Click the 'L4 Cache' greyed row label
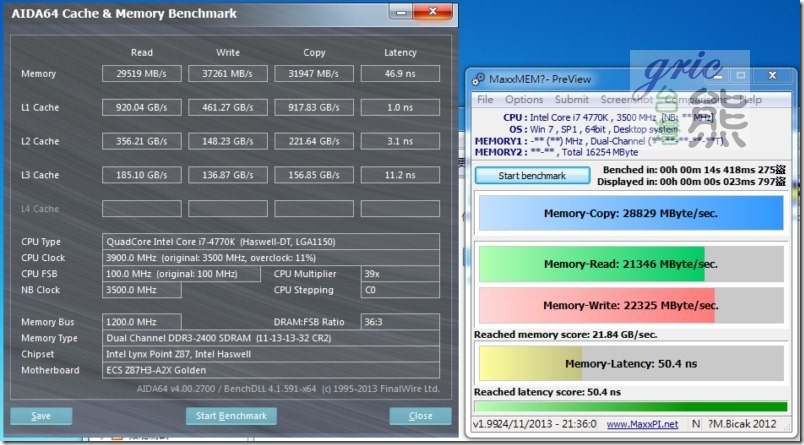The width and height of the screenshot is (804, 445). (x=40, y=209)
